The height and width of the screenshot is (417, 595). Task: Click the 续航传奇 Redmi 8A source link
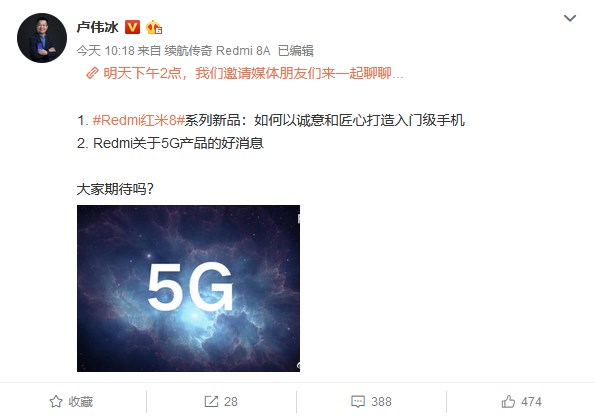(217, 50)
